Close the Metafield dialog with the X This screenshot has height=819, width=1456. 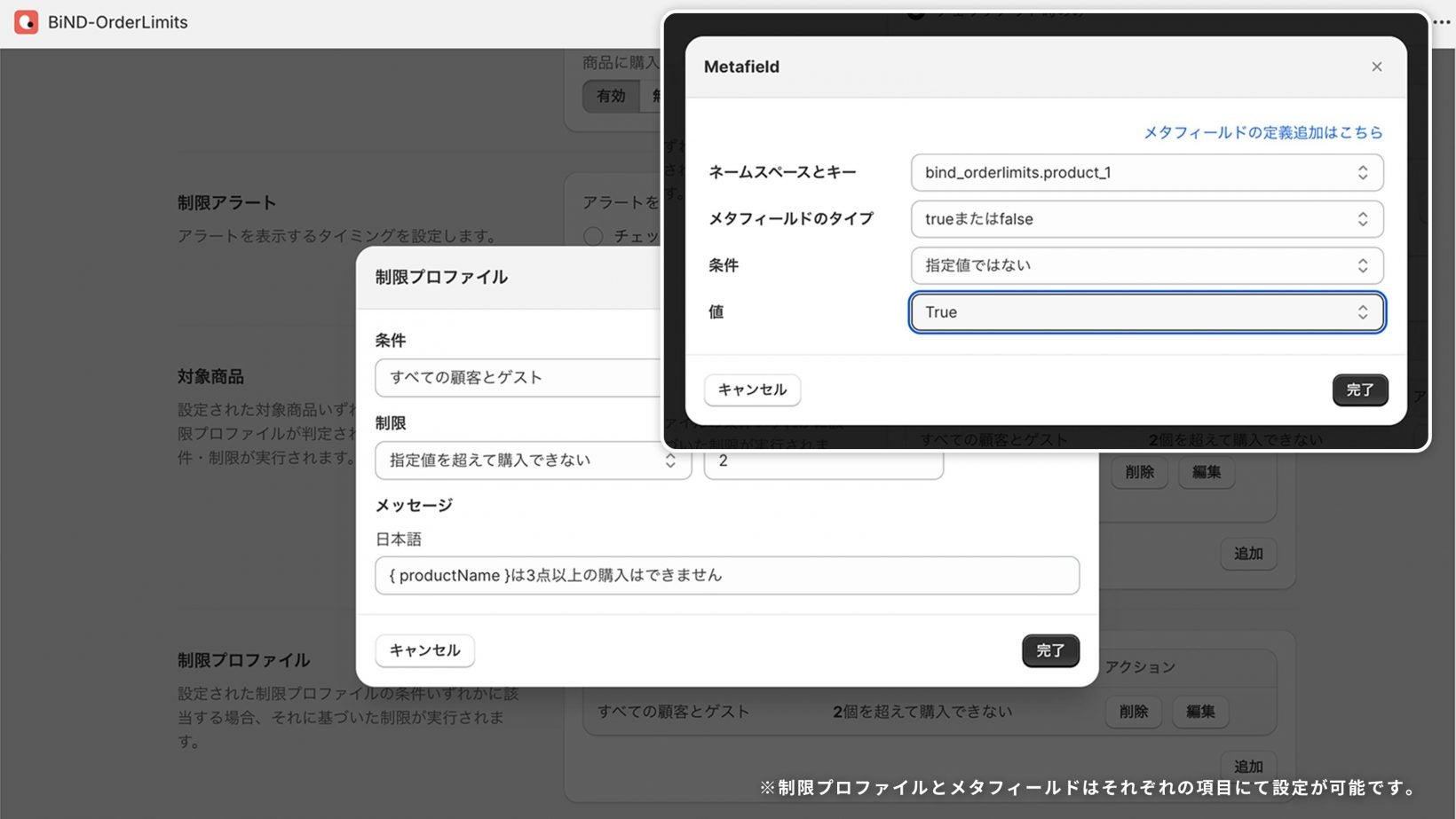click(1376, 67)
